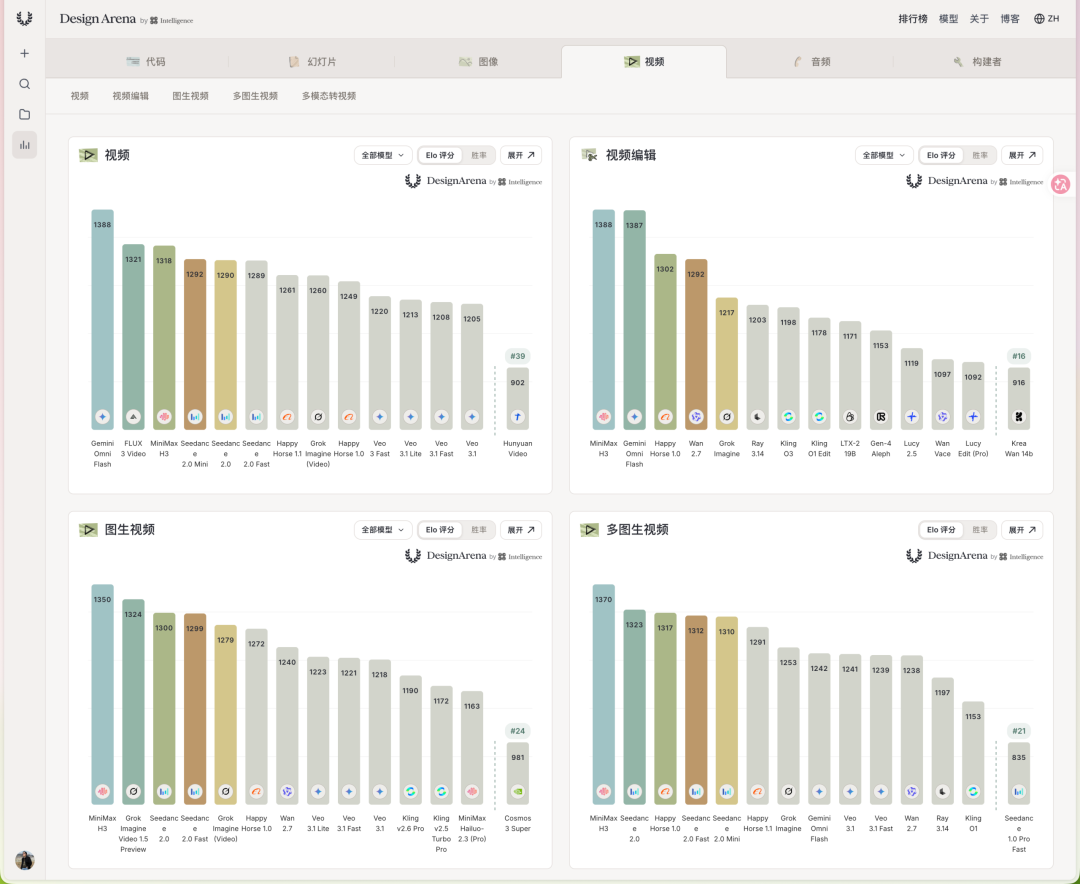Select the 多模态转视频 sub-tab
This screenshot has width=1080, height=884.
click(x=329, y=96)
